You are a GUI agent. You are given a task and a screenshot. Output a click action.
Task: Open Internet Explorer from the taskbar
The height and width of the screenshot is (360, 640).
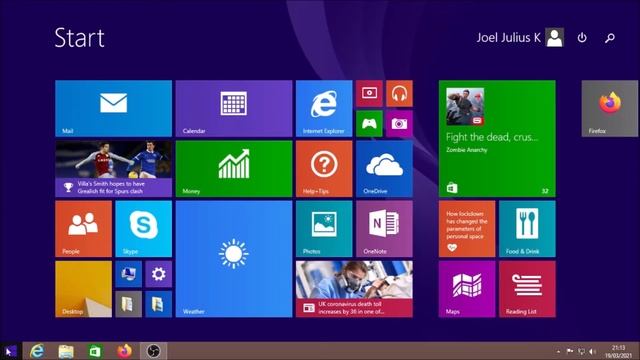(37, 351)
